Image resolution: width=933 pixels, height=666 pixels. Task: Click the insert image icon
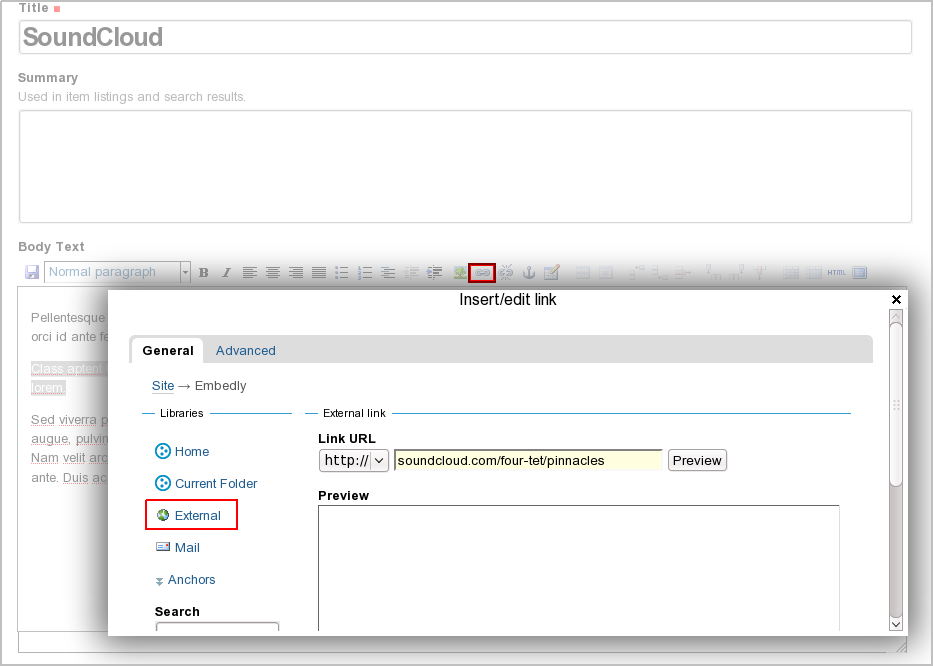[x=460, y=272]
